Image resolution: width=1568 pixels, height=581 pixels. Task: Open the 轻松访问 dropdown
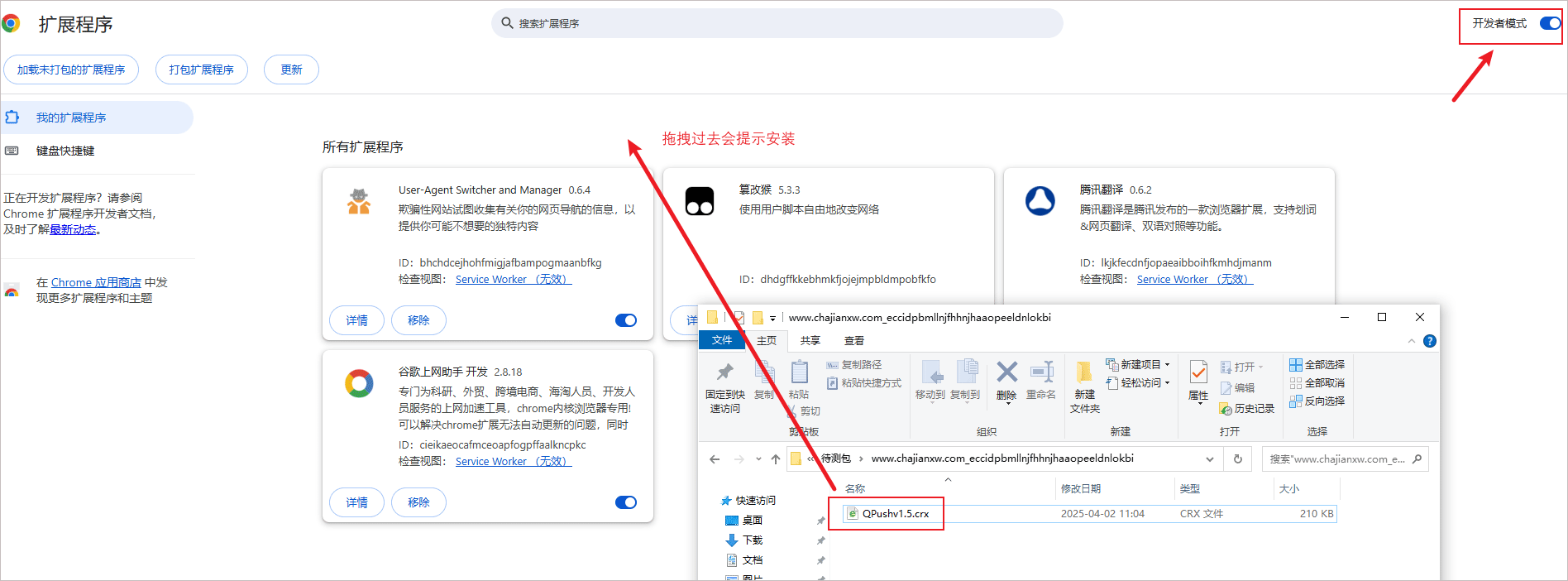pos(1139,383)
